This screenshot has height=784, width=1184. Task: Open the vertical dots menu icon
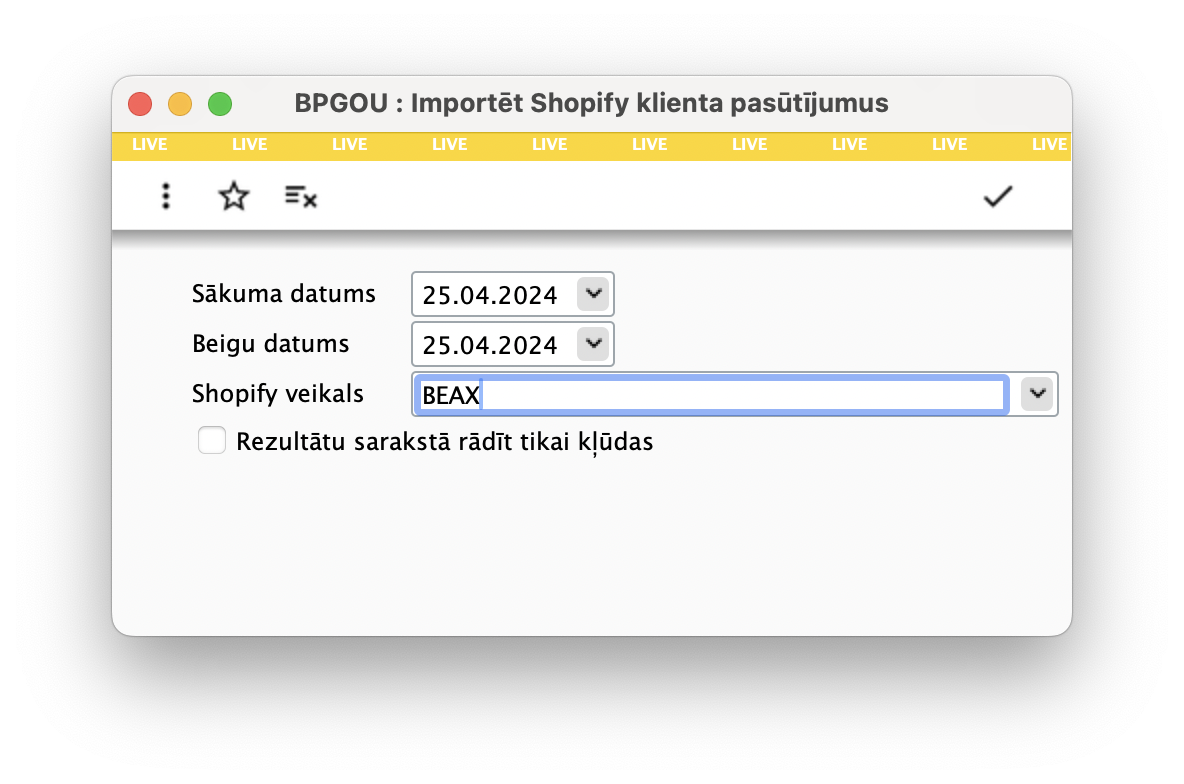coord(165,196)
